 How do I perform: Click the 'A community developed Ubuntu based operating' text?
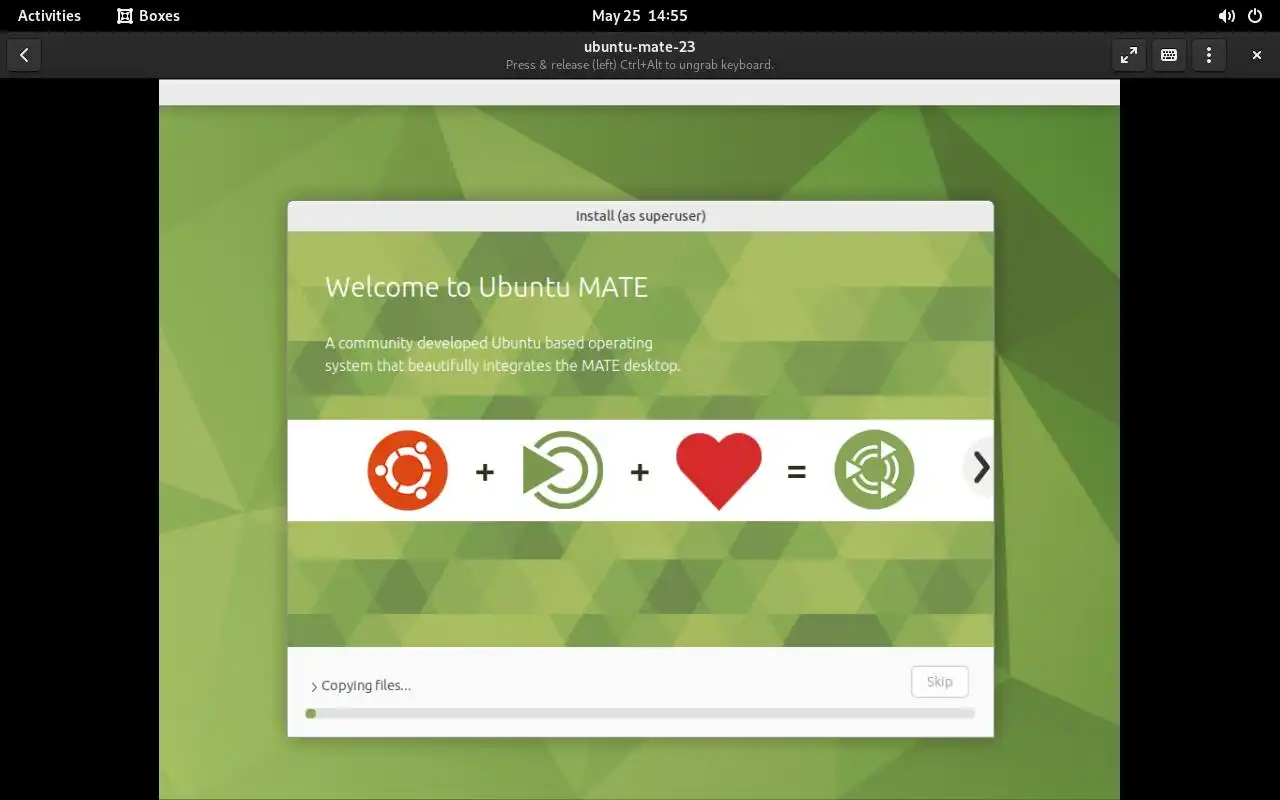tap(489, 343)
